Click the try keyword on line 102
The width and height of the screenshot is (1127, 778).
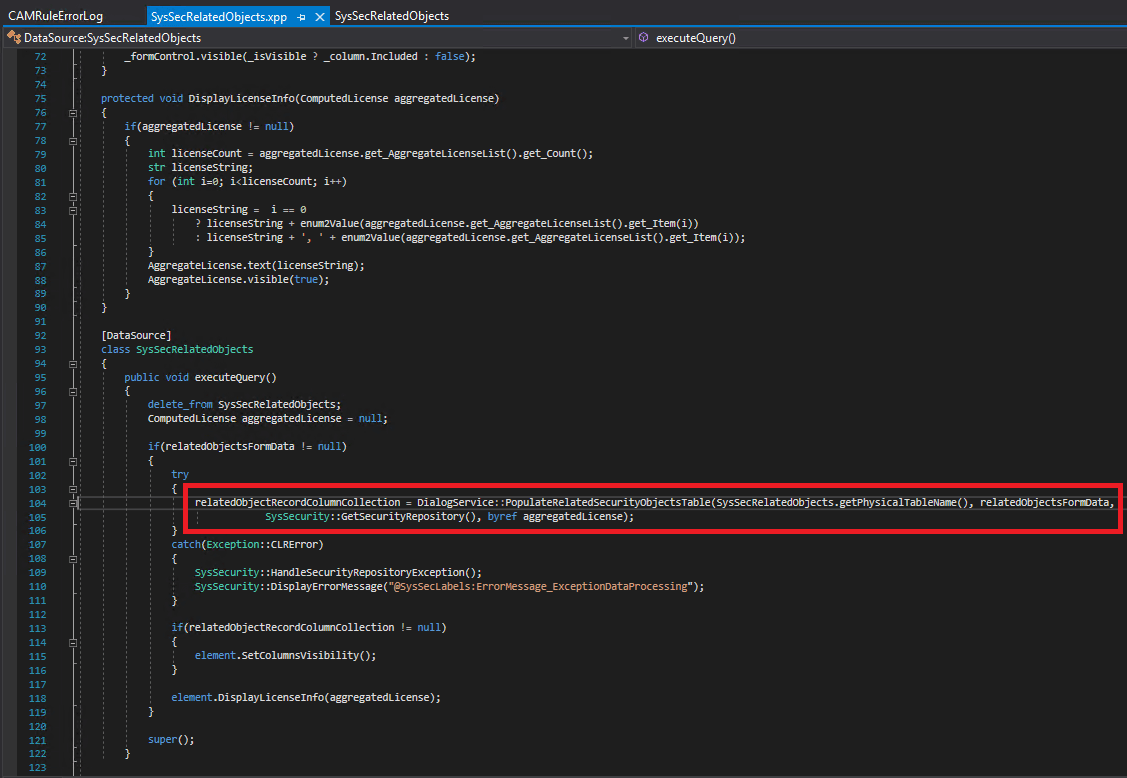[x=180, y=475]
